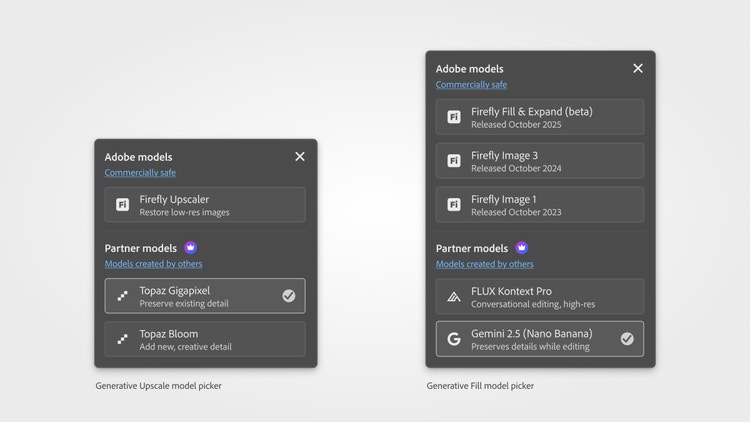The width and height of the screenshot is (750, 422).
Task: Open Models created by others in Fill picker
Action: point(485,264)
